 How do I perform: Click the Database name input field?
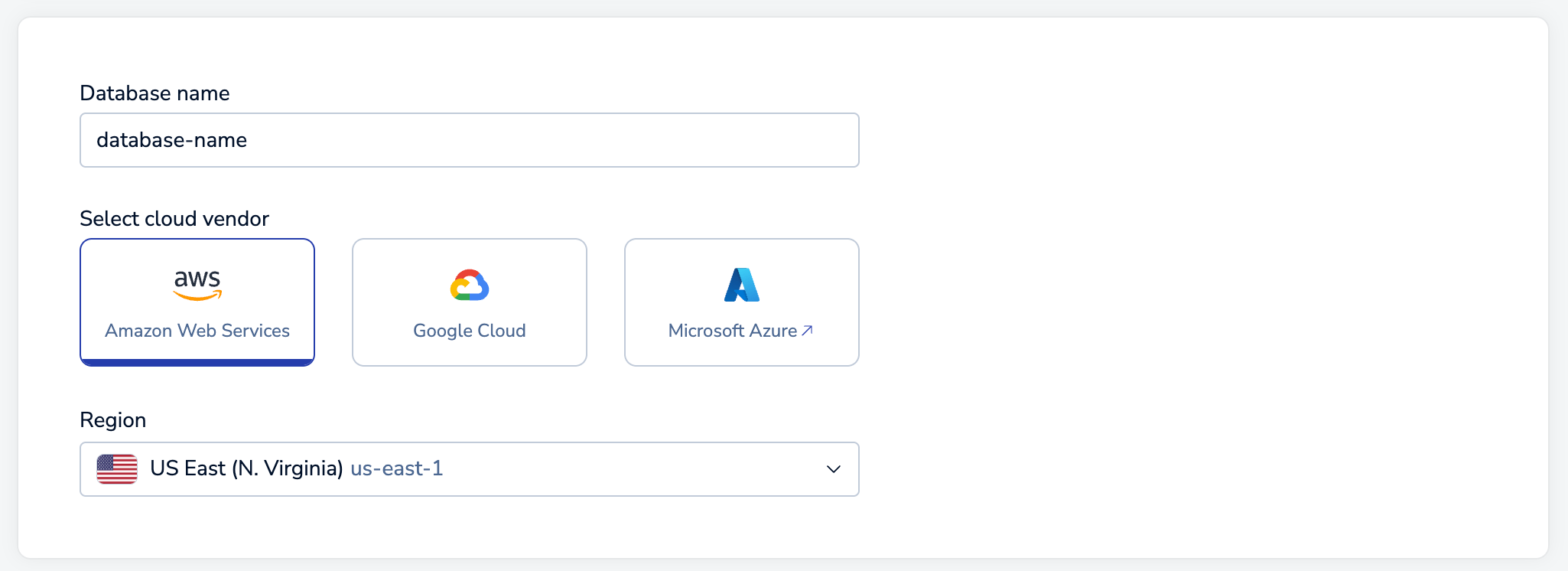470,140
